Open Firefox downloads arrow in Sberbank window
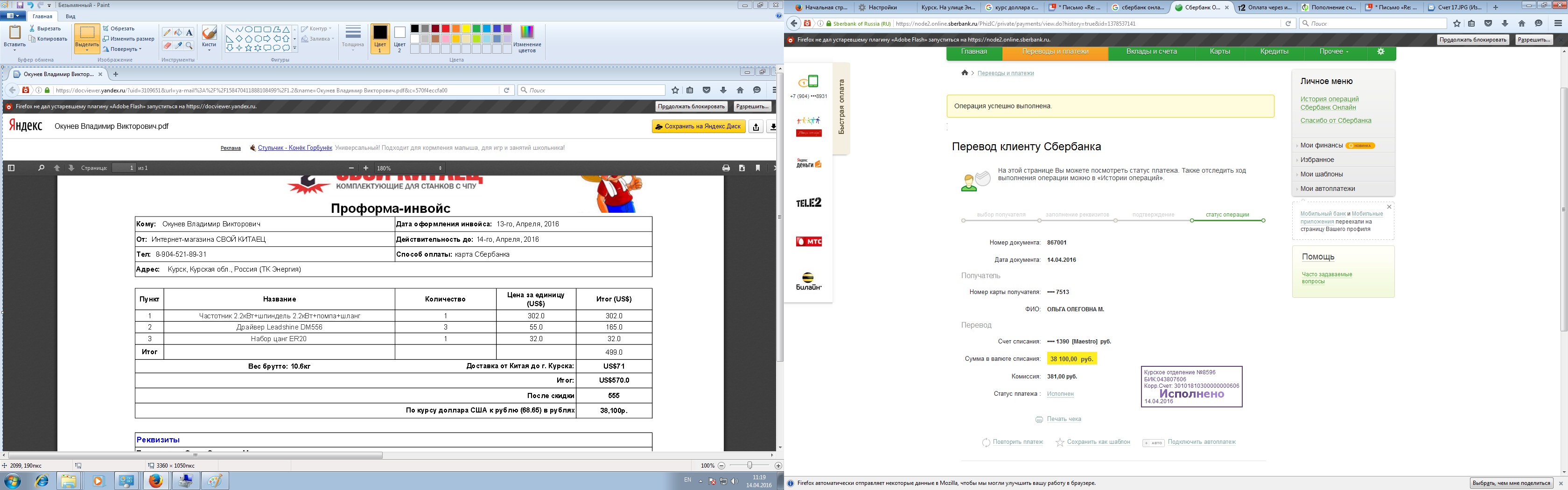The image size is (1568, 490). tap(1505, 24)
